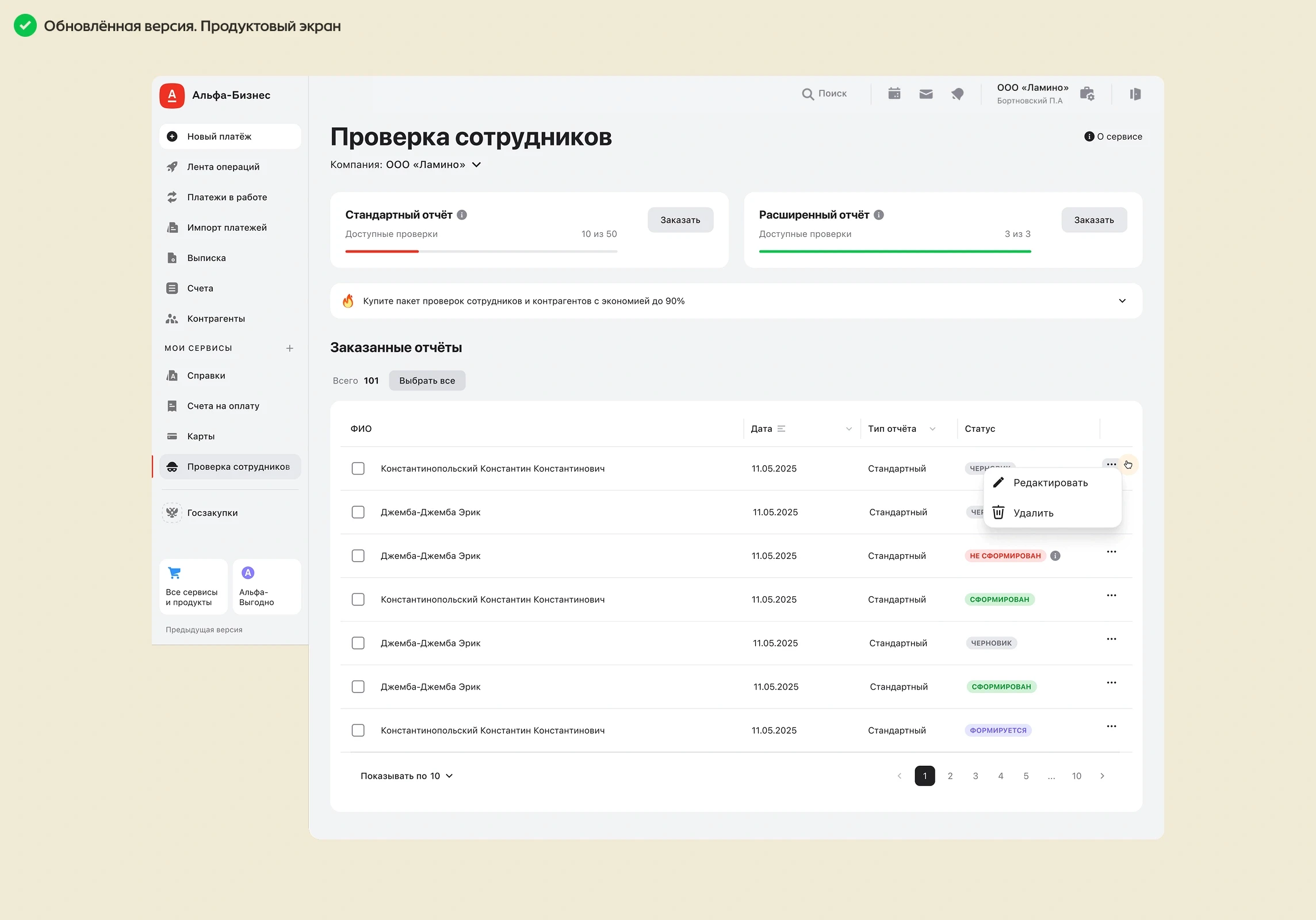Open three-dot menu for Константинопольский СФОРМИРОВАН row
Image resolution: width=1316 pixels, height=920 pixels.
click(1111, 596)
